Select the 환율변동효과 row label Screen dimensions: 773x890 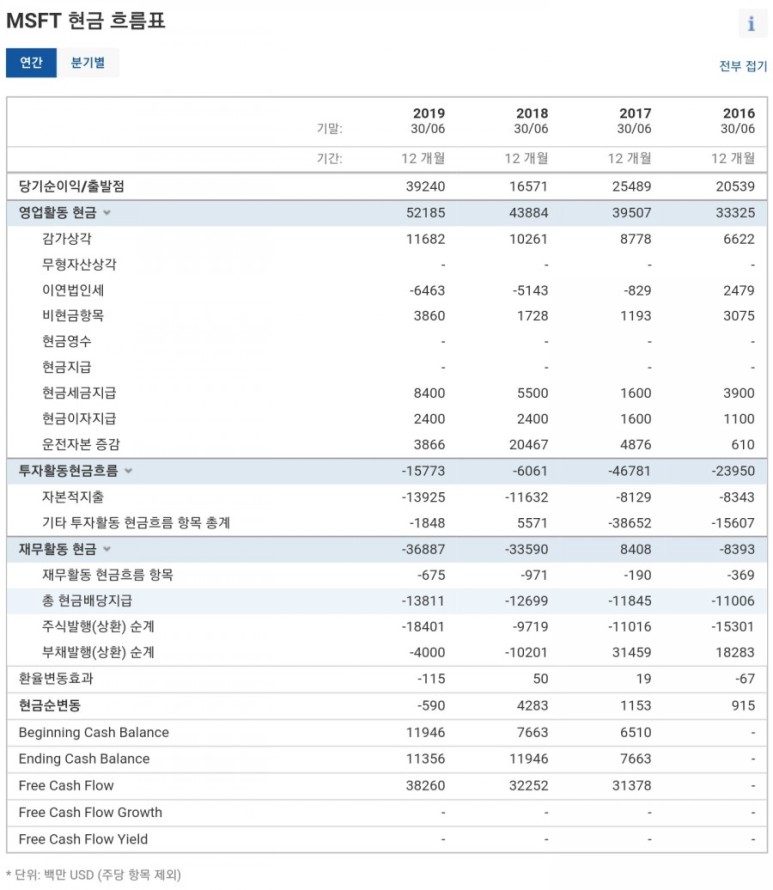(x=56, y=678)
